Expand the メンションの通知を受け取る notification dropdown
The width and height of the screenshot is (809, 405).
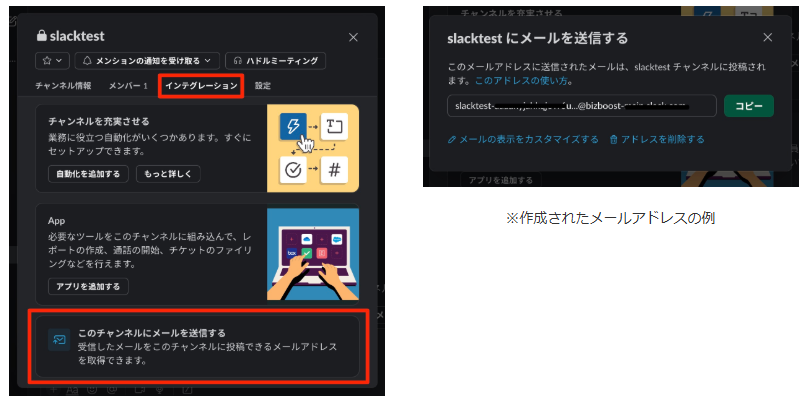[147, 61]
